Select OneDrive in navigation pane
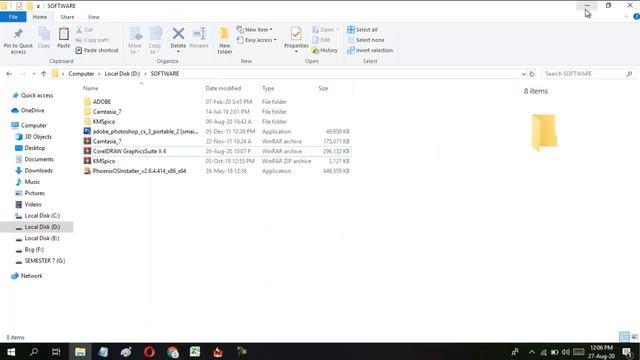This screenshot has height=360, width=640. click(x=32, y=111)
